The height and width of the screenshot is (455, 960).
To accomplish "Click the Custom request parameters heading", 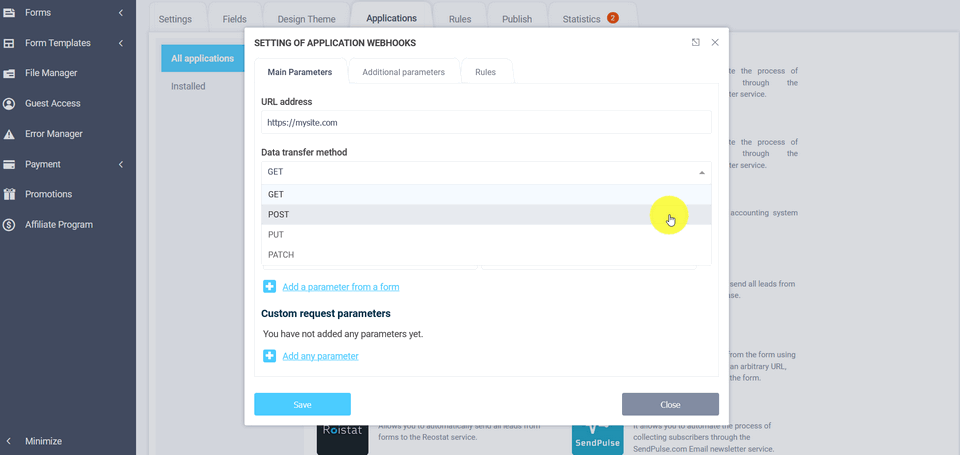I will 326,314.
